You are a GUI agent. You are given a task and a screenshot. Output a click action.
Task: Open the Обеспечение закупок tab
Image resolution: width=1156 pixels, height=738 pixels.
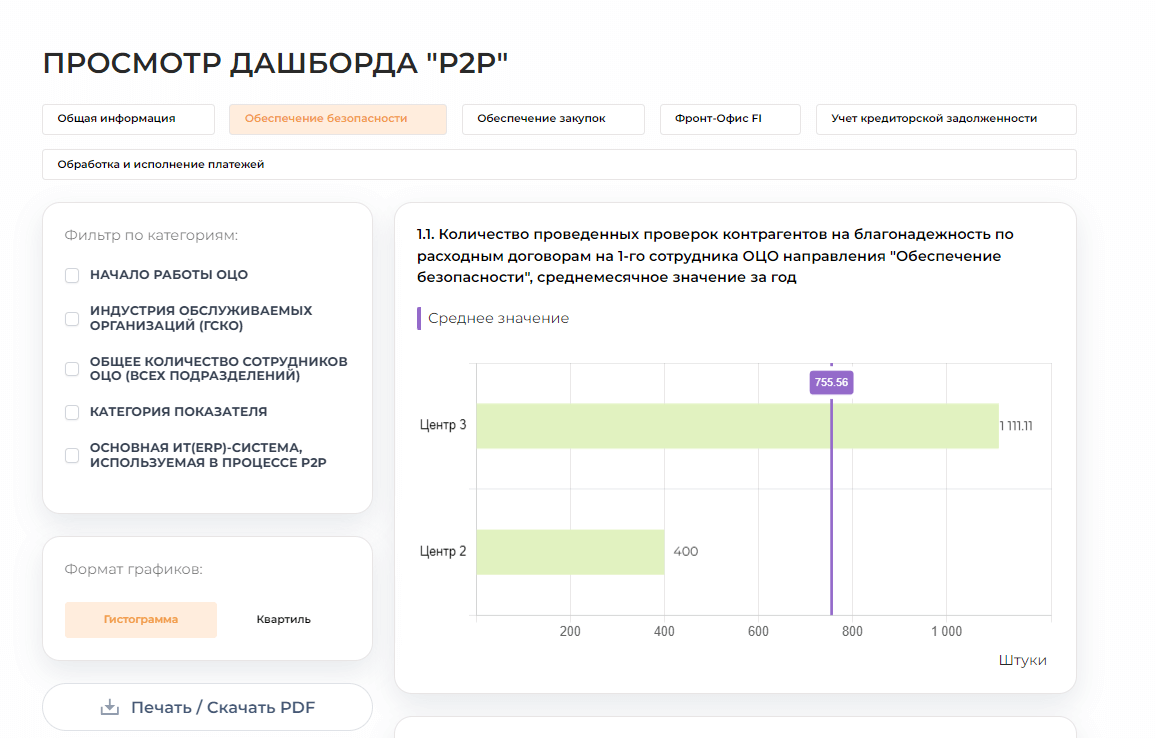click(x=552, y=119)
